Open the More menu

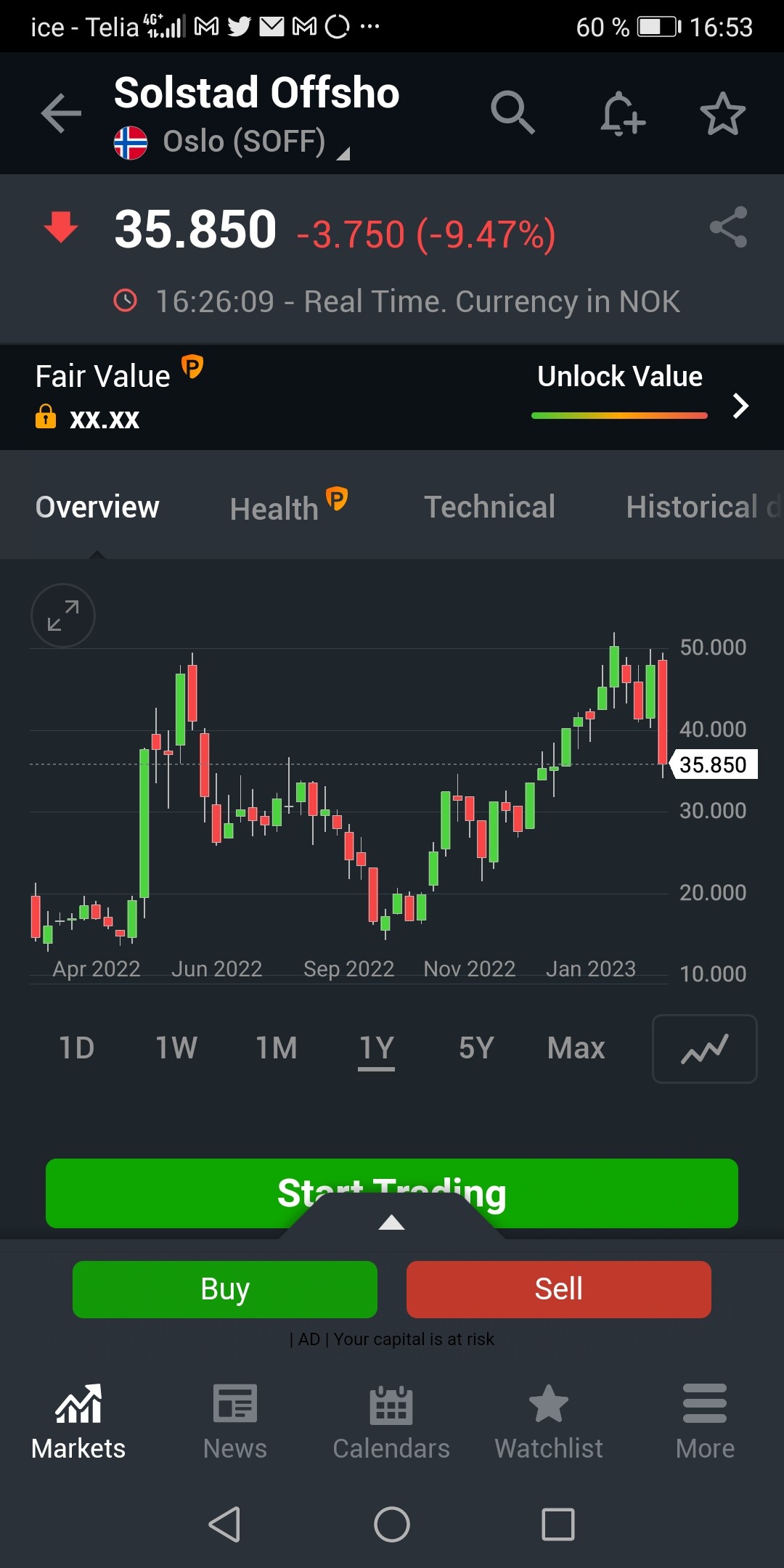(705, 1421)
